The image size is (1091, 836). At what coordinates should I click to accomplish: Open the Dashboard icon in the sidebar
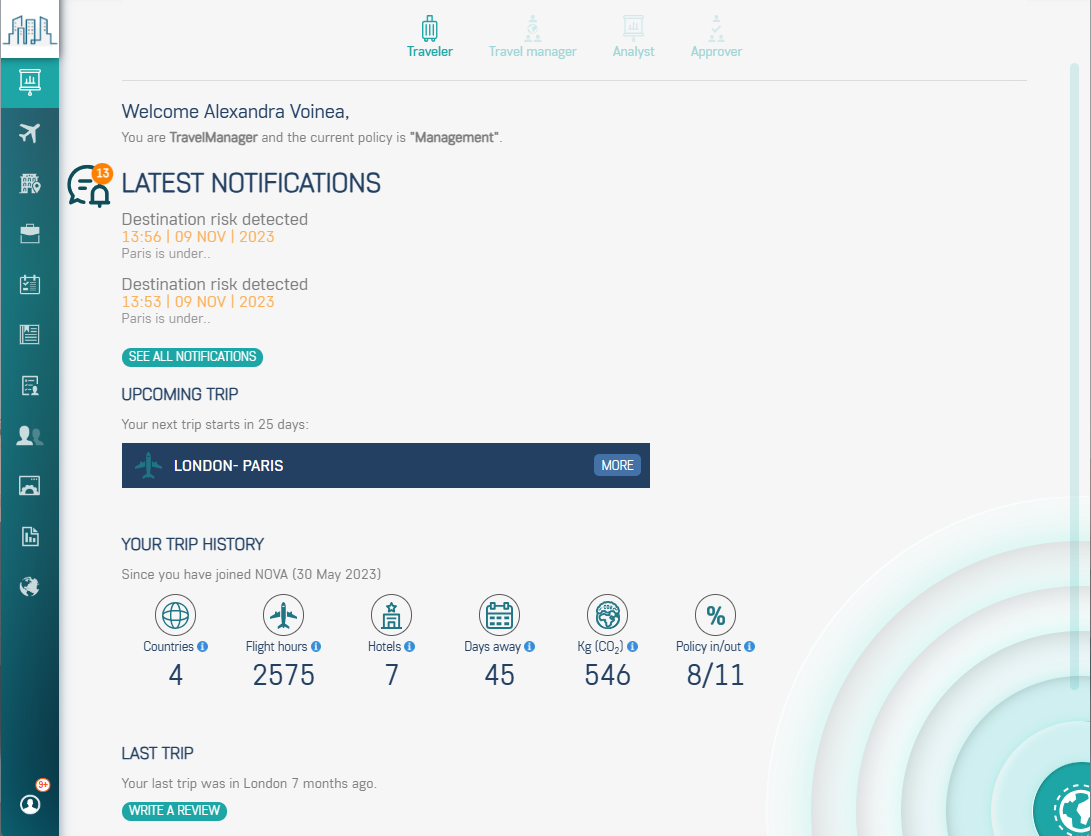[30, 83]
